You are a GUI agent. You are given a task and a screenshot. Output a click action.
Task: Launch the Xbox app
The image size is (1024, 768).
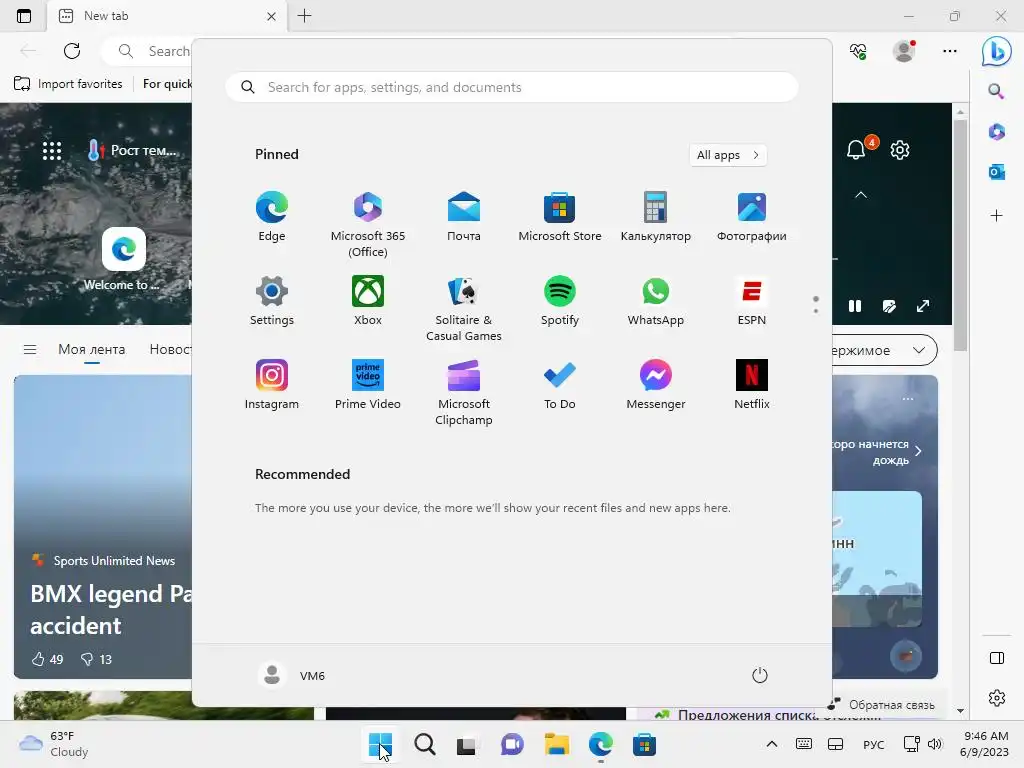[368, 301]
